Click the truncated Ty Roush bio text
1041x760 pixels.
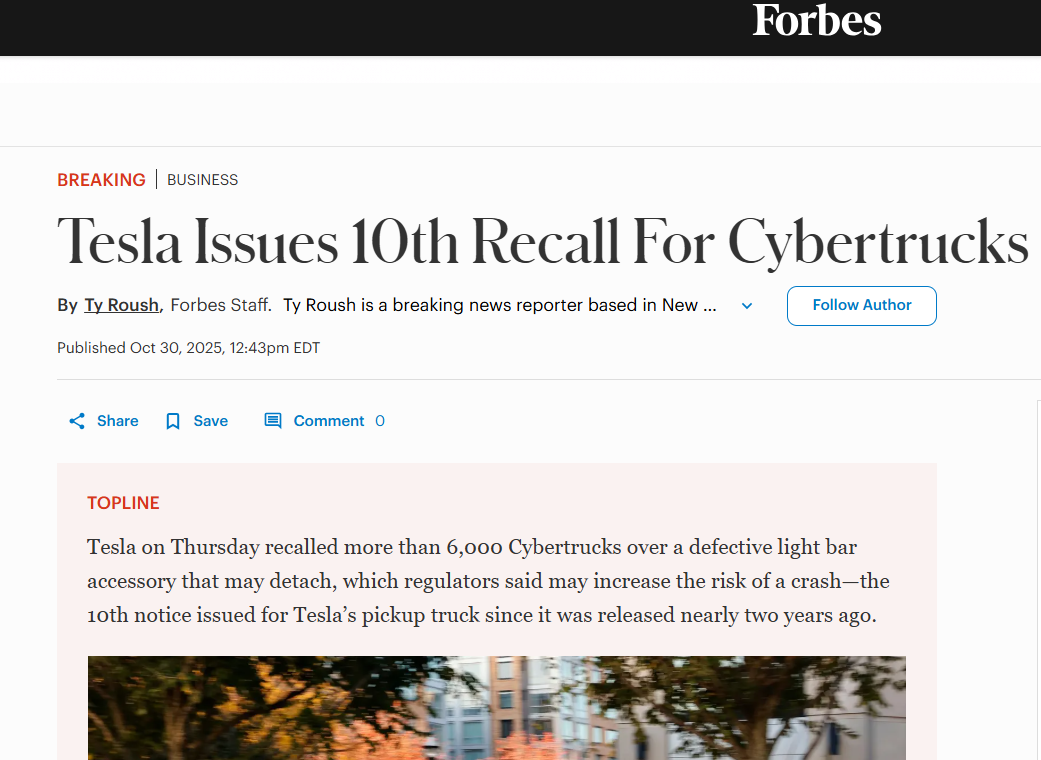(499, 305)
